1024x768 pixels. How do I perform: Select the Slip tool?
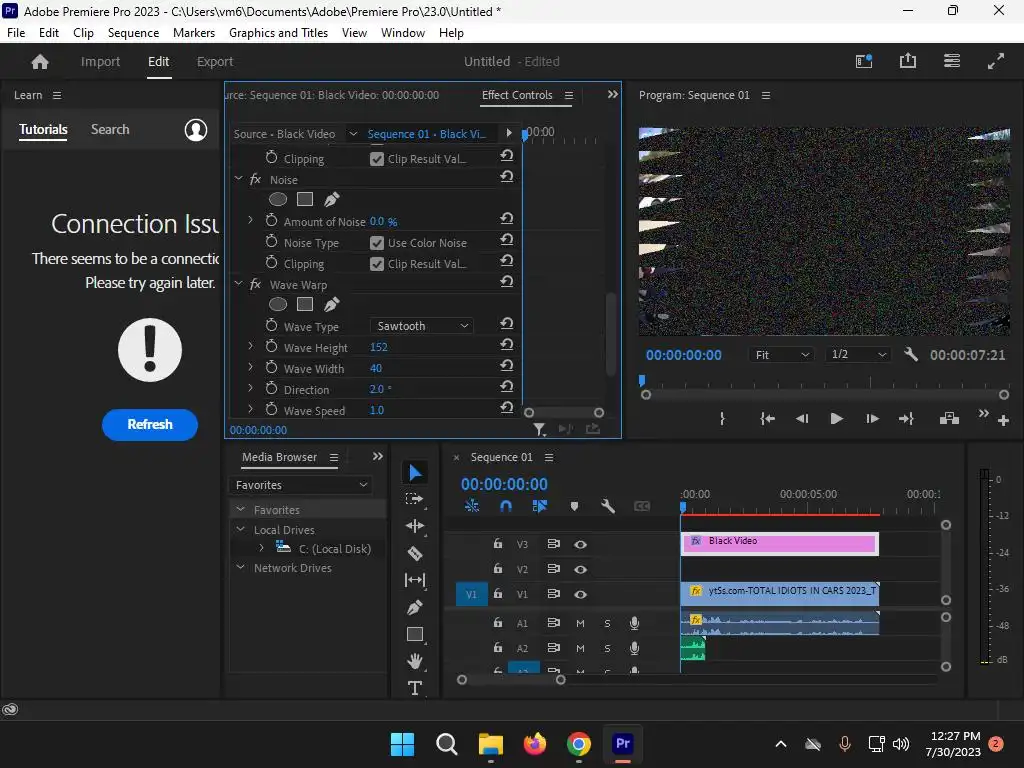(415, 580)
